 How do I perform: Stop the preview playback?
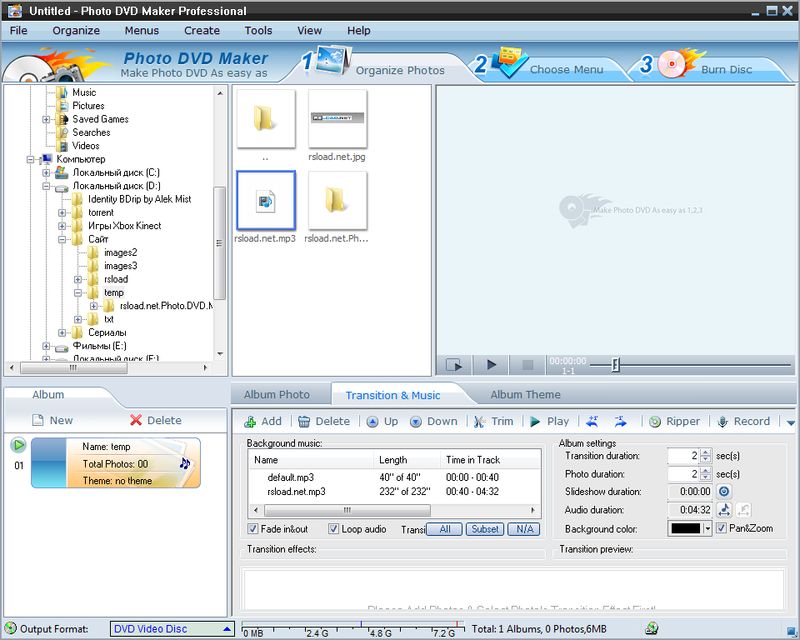pyautogui.click(x=528, y=365)
